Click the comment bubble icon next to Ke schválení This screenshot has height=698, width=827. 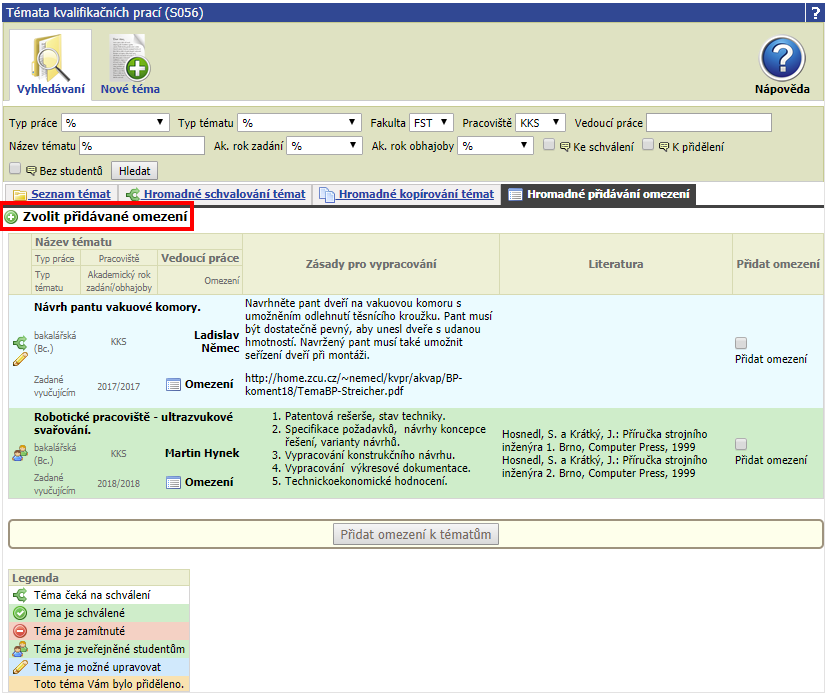[x=565, y=146]
